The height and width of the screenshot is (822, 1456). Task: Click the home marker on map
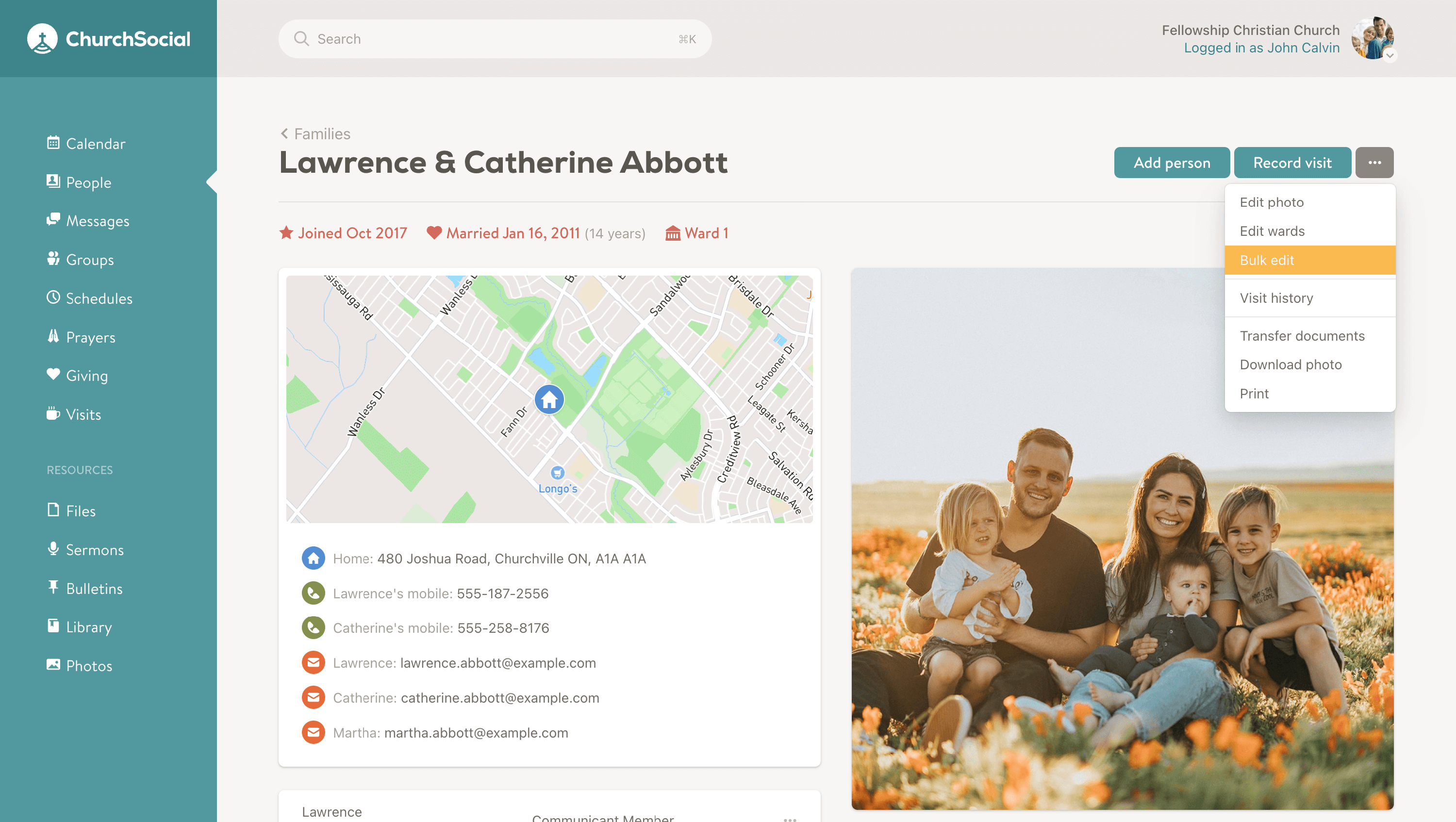pos(549,399)
